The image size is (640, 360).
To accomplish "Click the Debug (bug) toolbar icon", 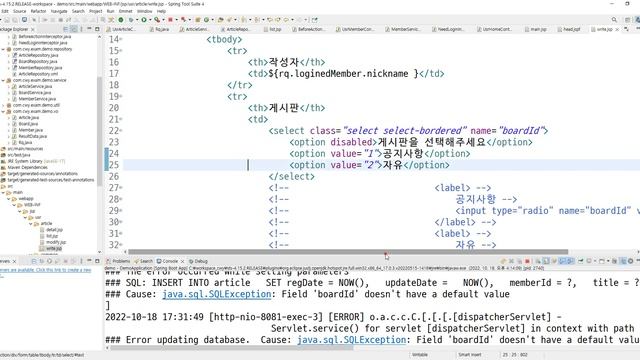I will point(131,20).
